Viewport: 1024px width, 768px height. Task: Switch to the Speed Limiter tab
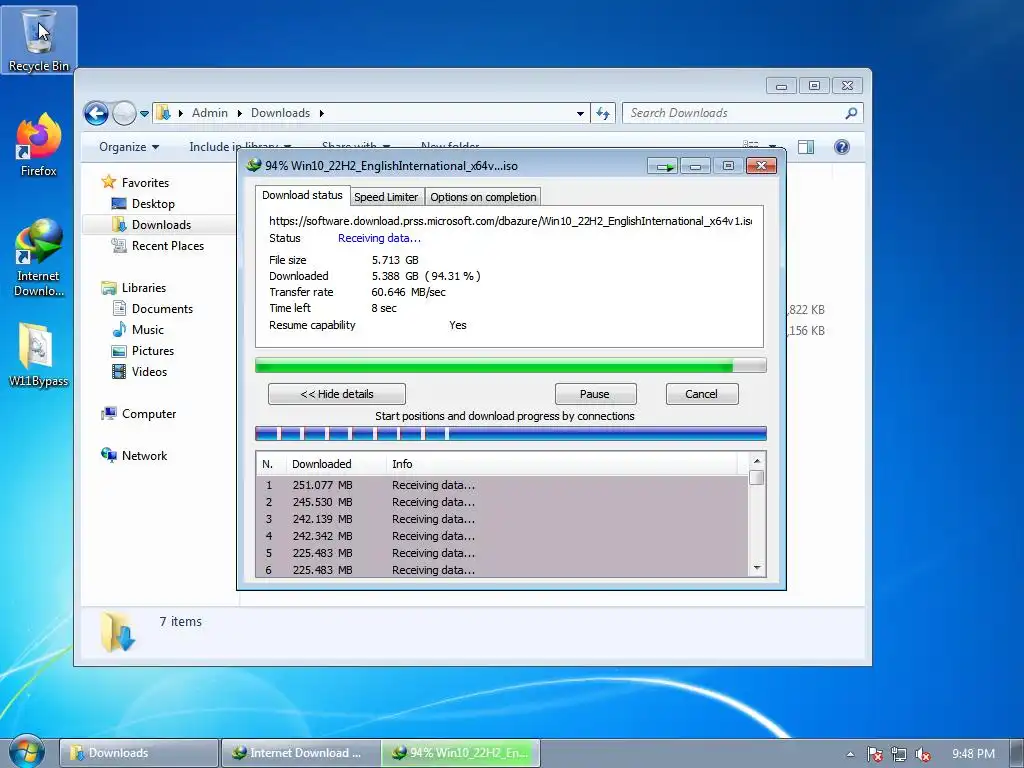point(386,197)
